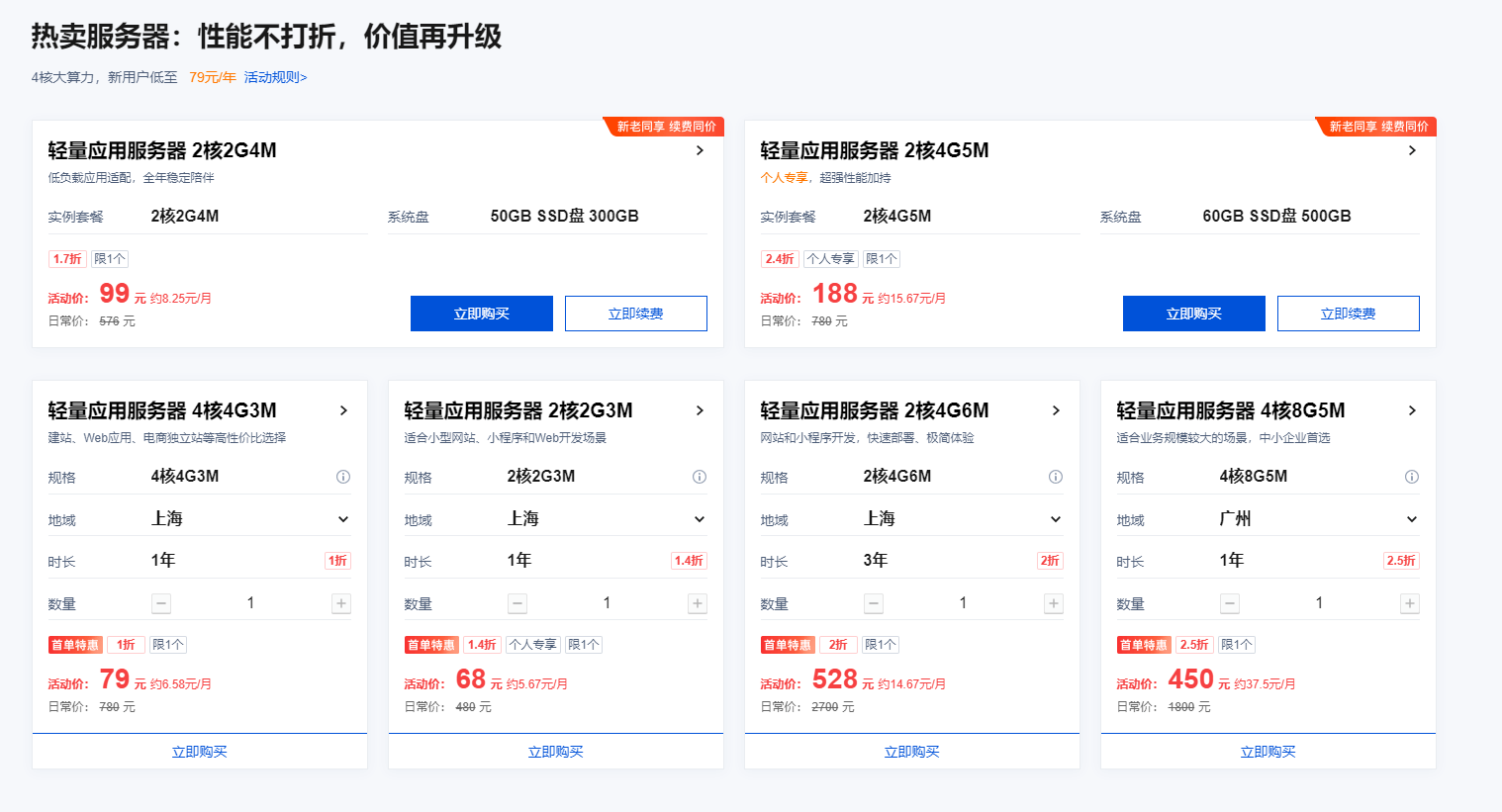Open details arrow for 轻量应用服务器 4核8G5M
The height and width of the screenshot is (812, 1502).
click(1412, 410)
